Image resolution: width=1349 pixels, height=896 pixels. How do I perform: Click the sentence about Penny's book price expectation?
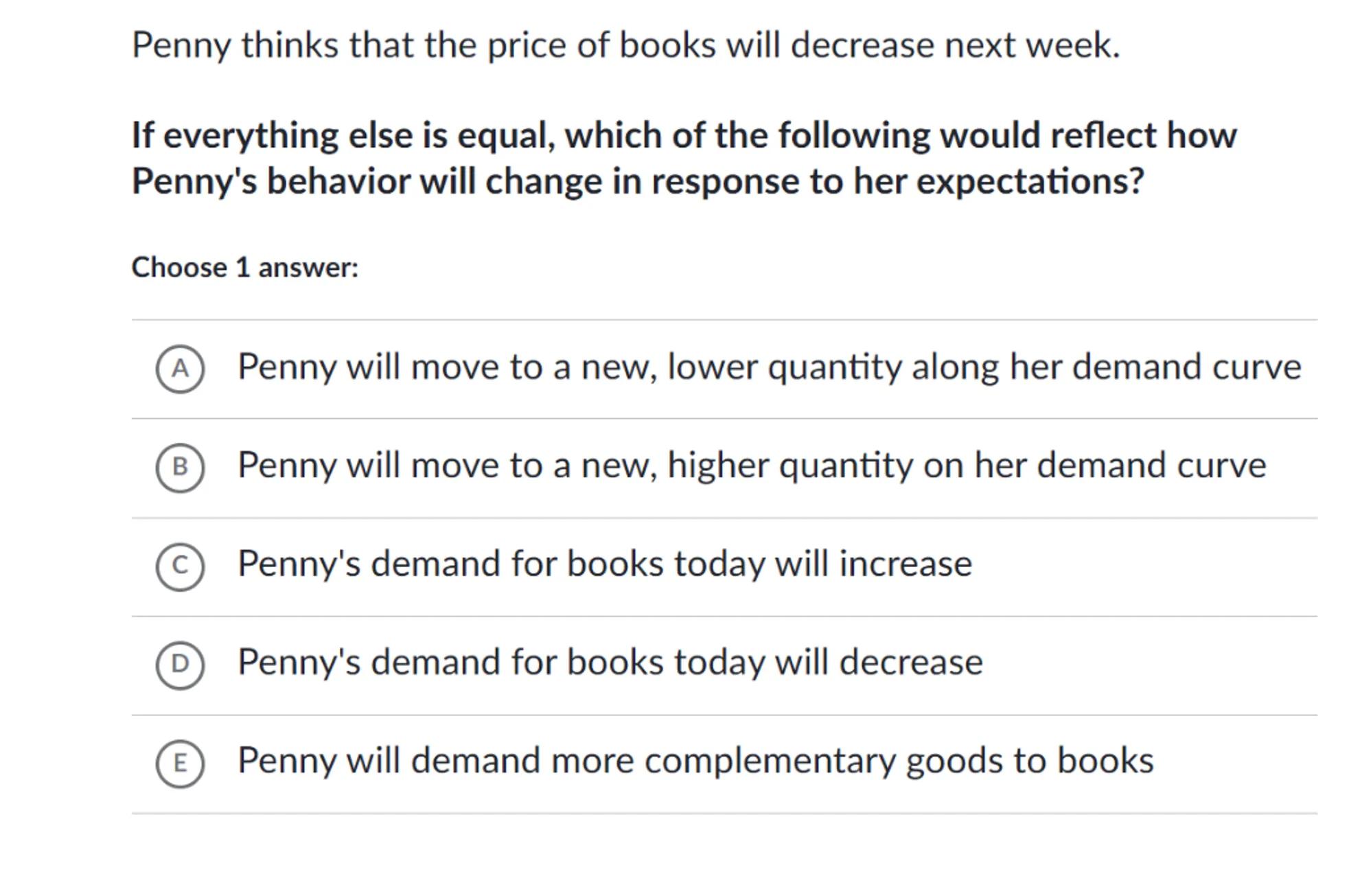[625, 45]
